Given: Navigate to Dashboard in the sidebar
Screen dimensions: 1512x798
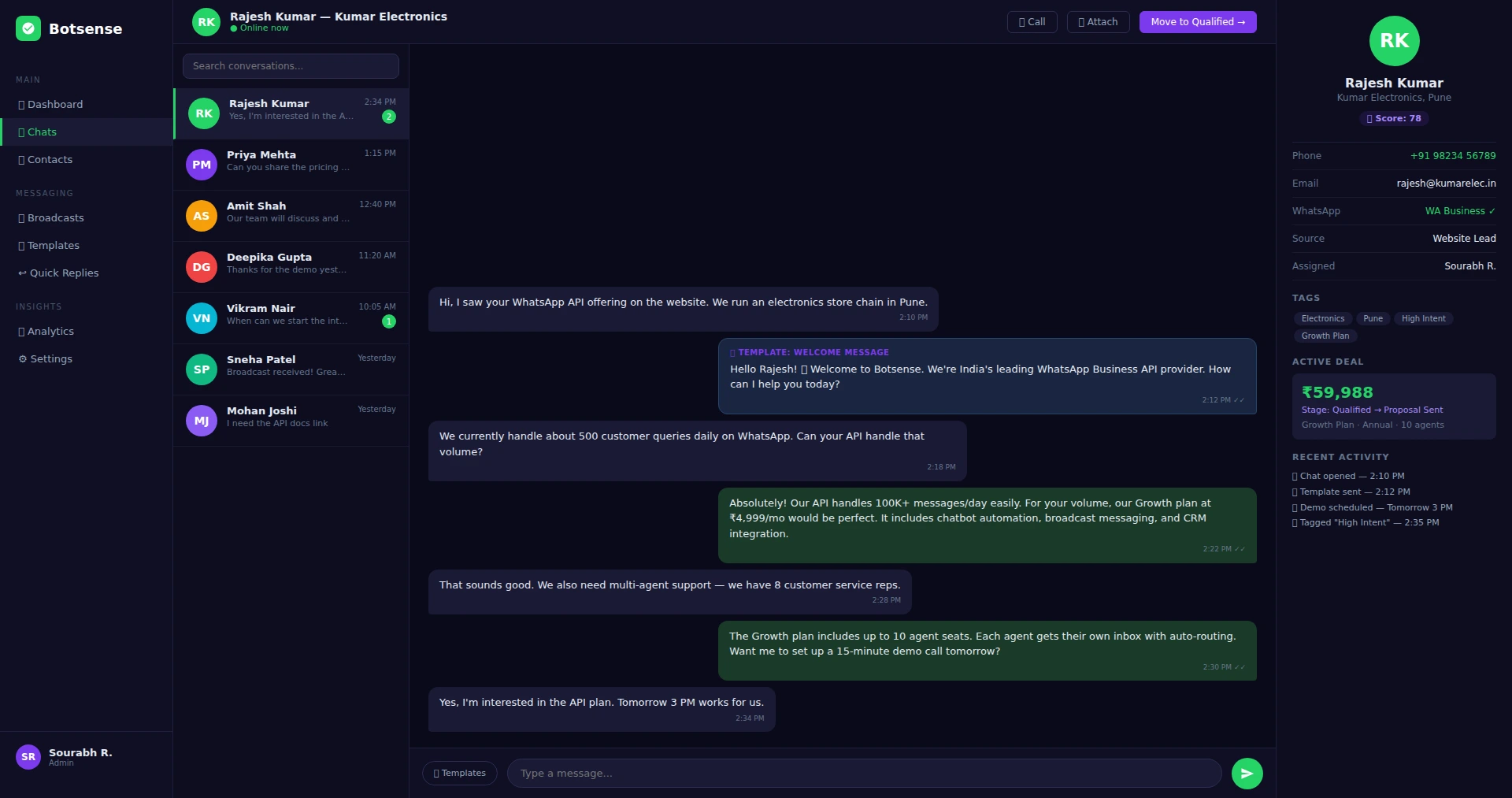Looking at the screenshot, I should click(x=21, y=104).
